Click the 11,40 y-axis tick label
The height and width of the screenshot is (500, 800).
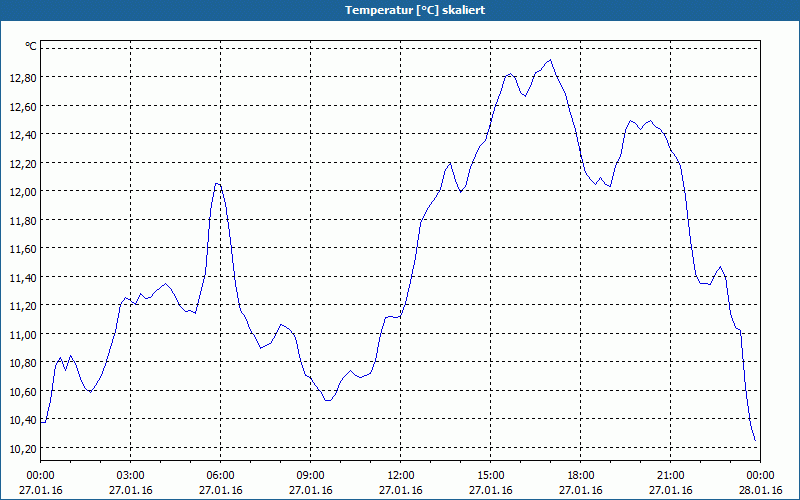click(23, 277)
